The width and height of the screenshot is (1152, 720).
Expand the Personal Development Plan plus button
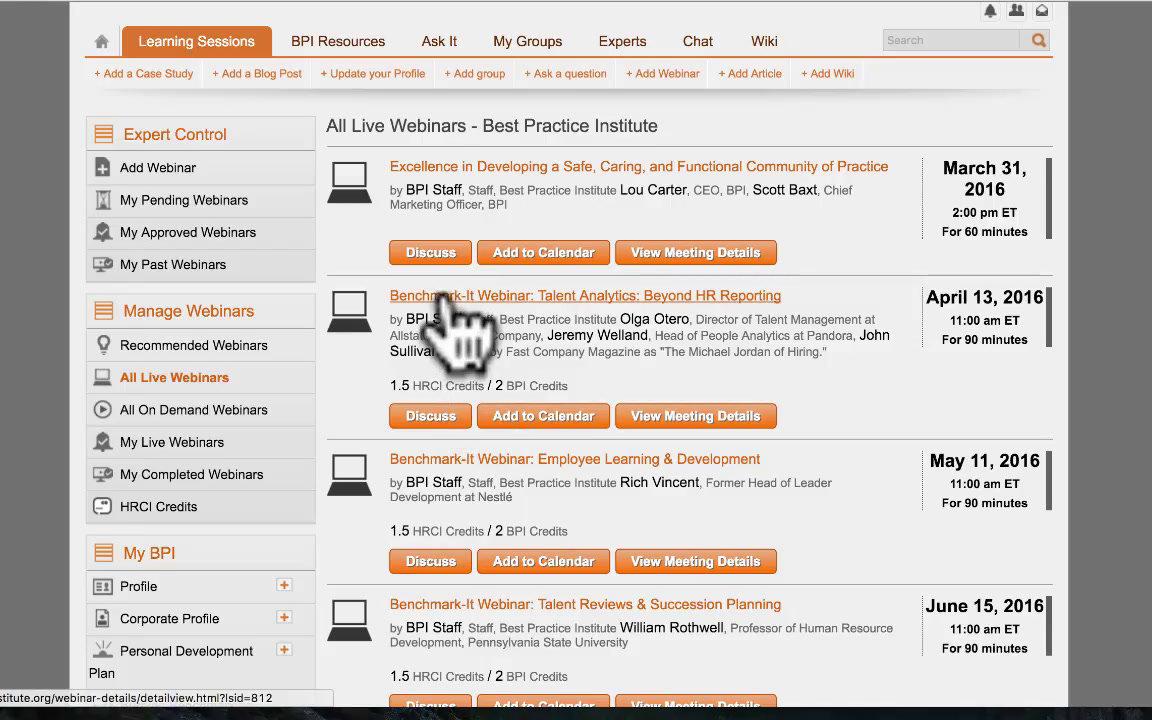pyautogui.click(x=284, y=649)
